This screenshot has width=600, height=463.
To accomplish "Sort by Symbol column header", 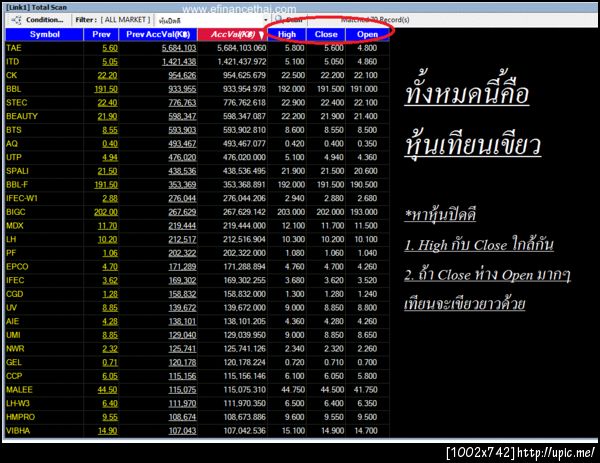I will coord(44,34).
